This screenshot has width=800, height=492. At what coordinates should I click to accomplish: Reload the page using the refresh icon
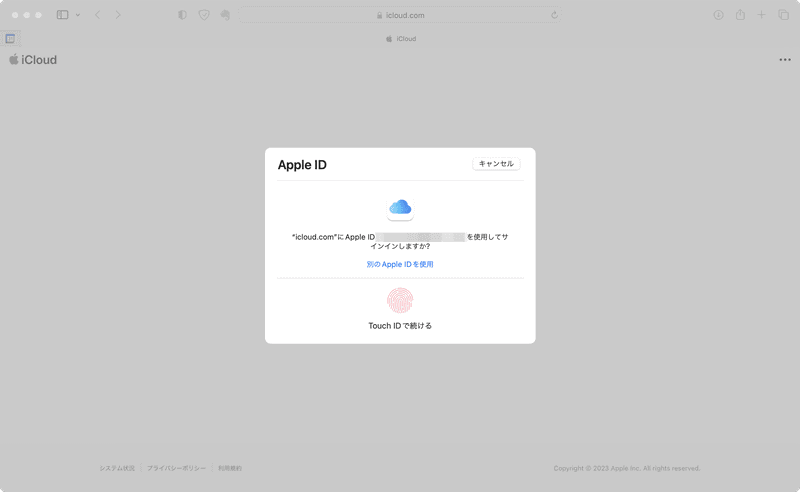[x=554, y=15]
